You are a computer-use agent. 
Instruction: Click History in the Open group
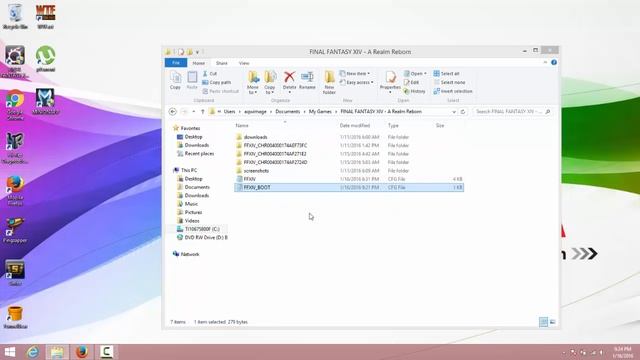(415, 91)
